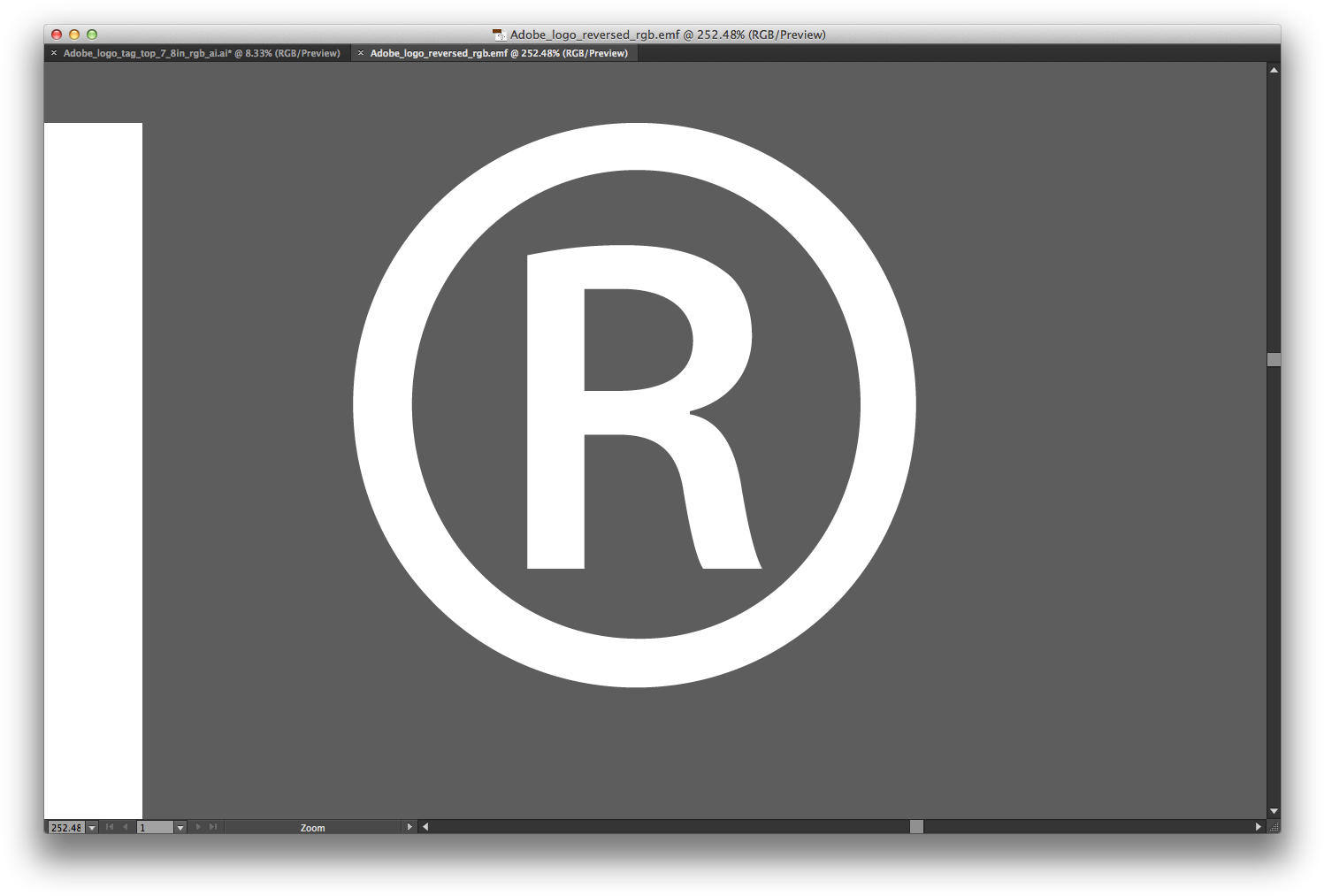The width and height of the screenshot is (1324, 896).
Task: Expand the artboard navigation dropdown
Action: tap(180, 828)
